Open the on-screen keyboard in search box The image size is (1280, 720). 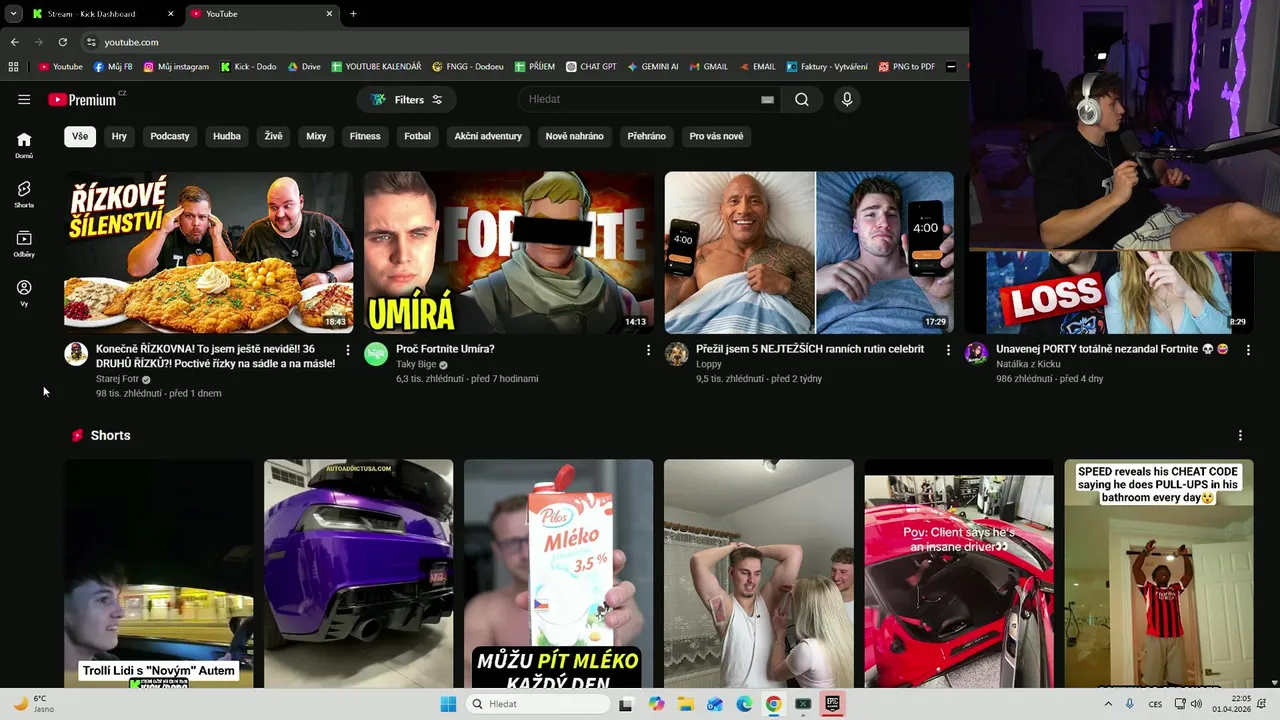click(x=767, y=99)
